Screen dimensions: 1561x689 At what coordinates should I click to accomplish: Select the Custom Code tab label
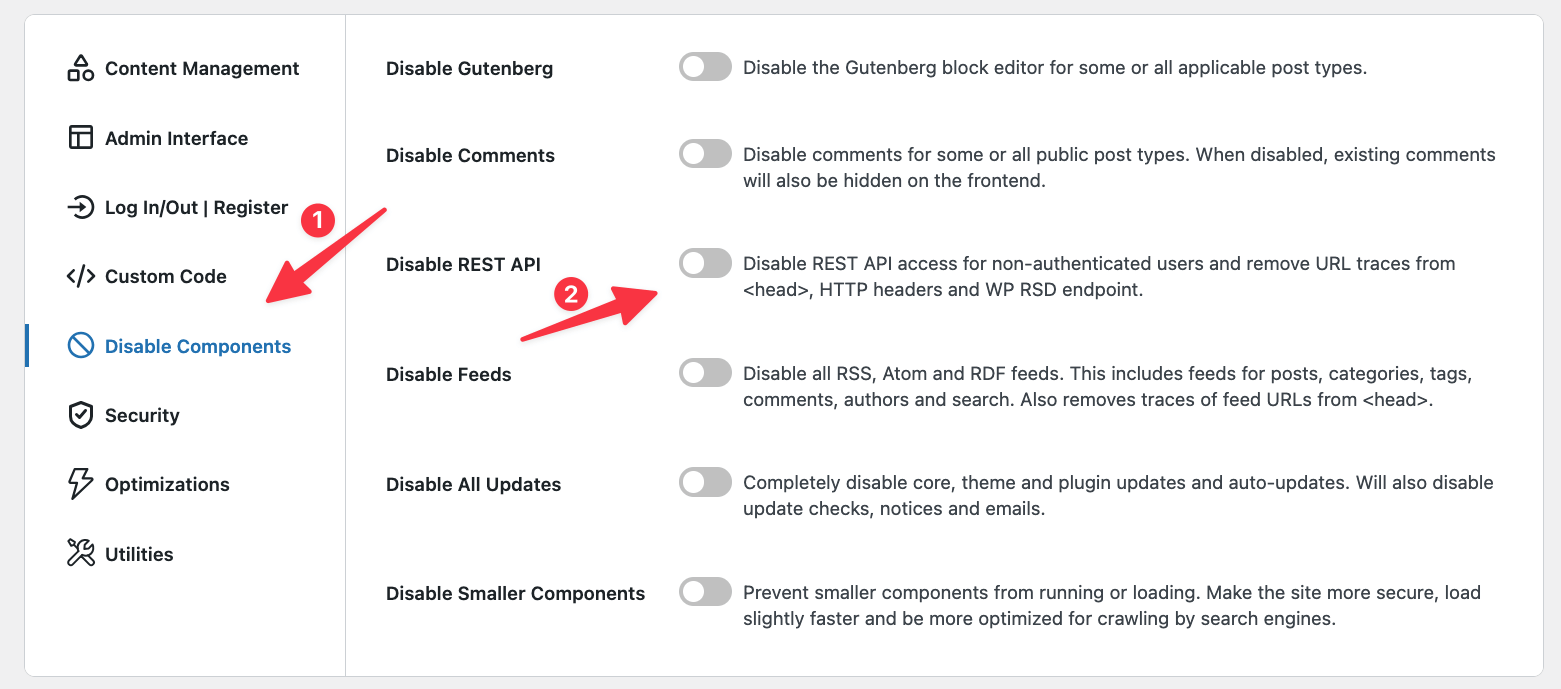(166, 276)
